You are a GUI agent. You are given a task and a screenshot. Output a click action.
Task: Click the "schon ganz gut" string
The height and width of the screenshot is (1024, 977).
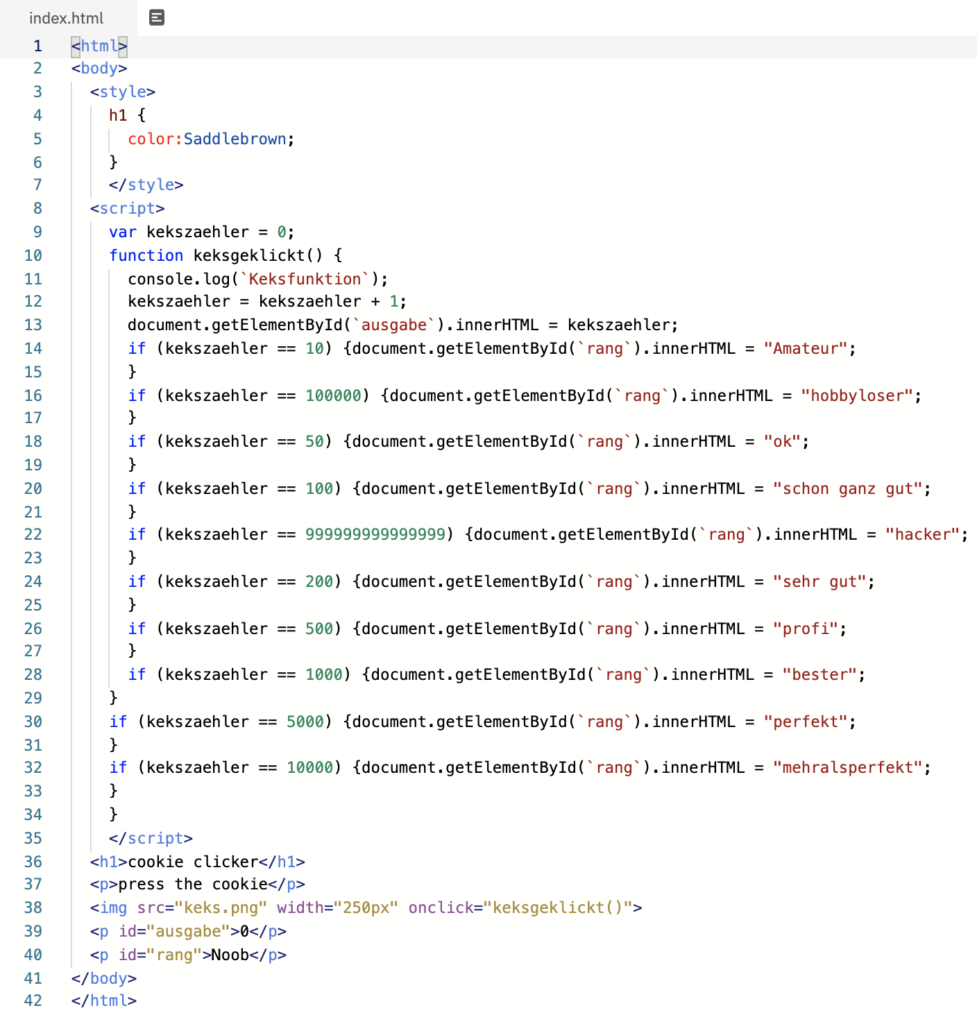coord(848,488)
